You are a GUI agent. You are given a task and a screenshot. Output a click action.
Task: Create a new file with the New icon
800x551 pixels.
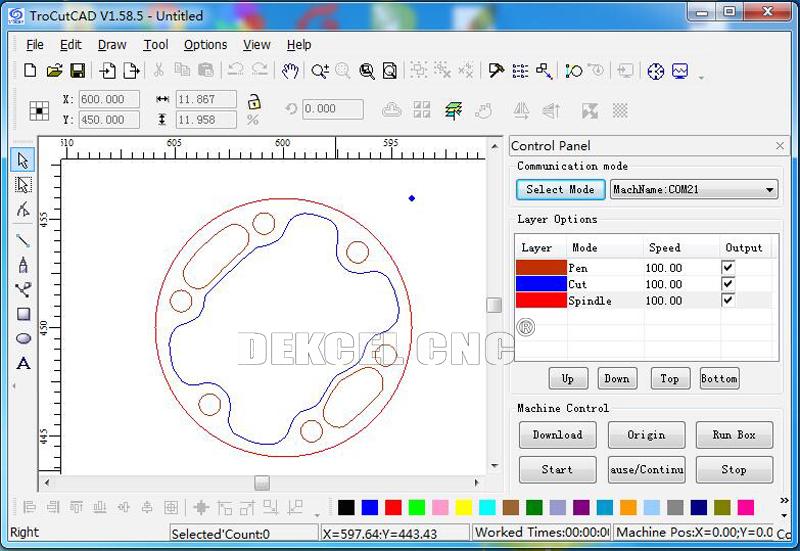tap(30, 70)
